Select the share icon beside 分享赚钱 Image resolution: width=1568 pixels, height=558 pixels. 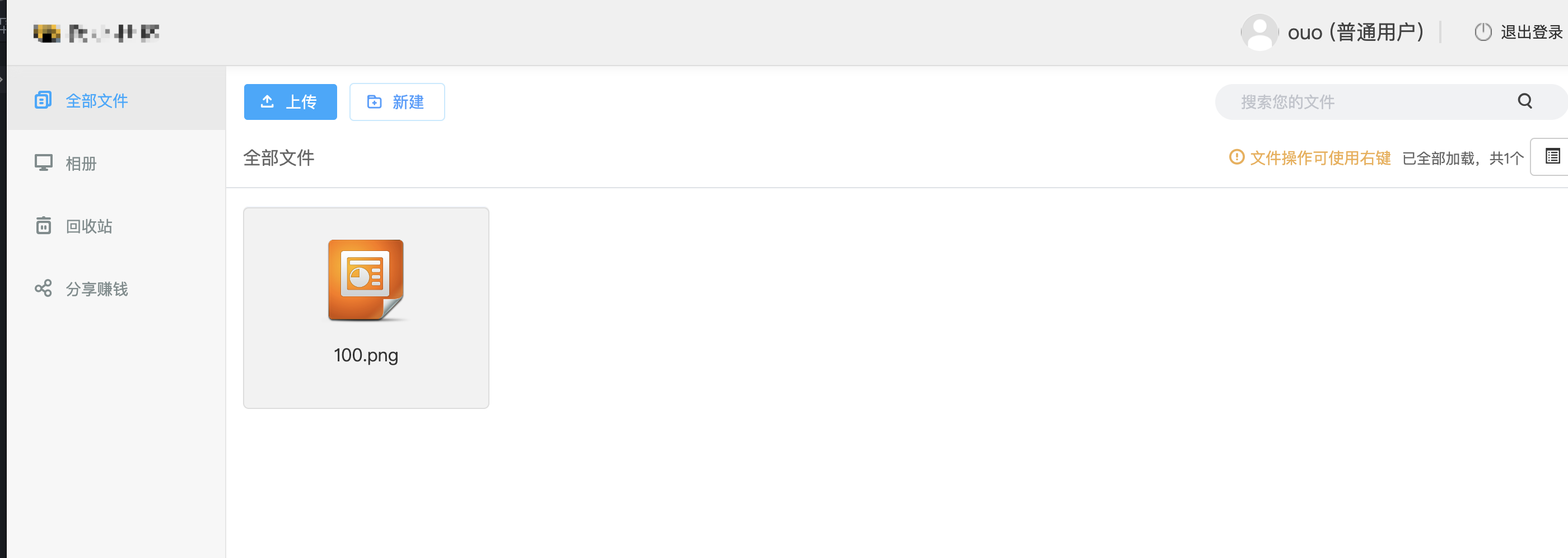(43, 288)
